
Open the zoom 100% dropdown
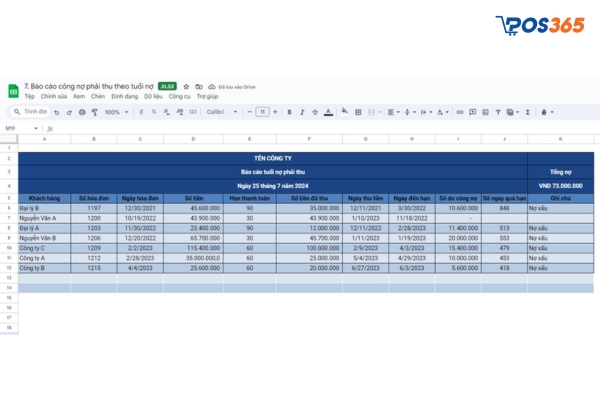[x=116, y=112]
